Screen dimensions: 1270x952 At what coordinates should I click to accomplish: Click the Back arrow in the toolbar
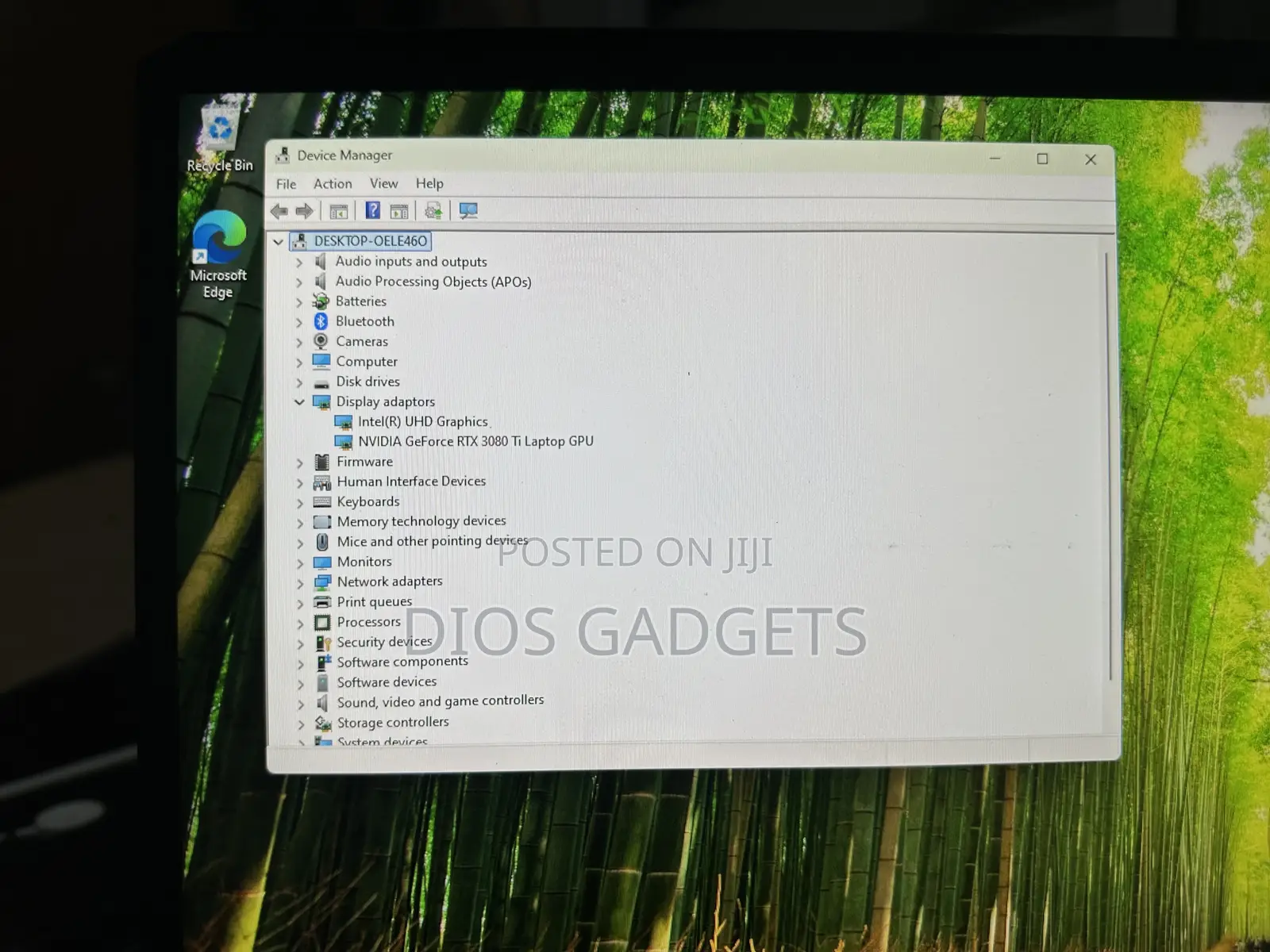pos(279,211)
